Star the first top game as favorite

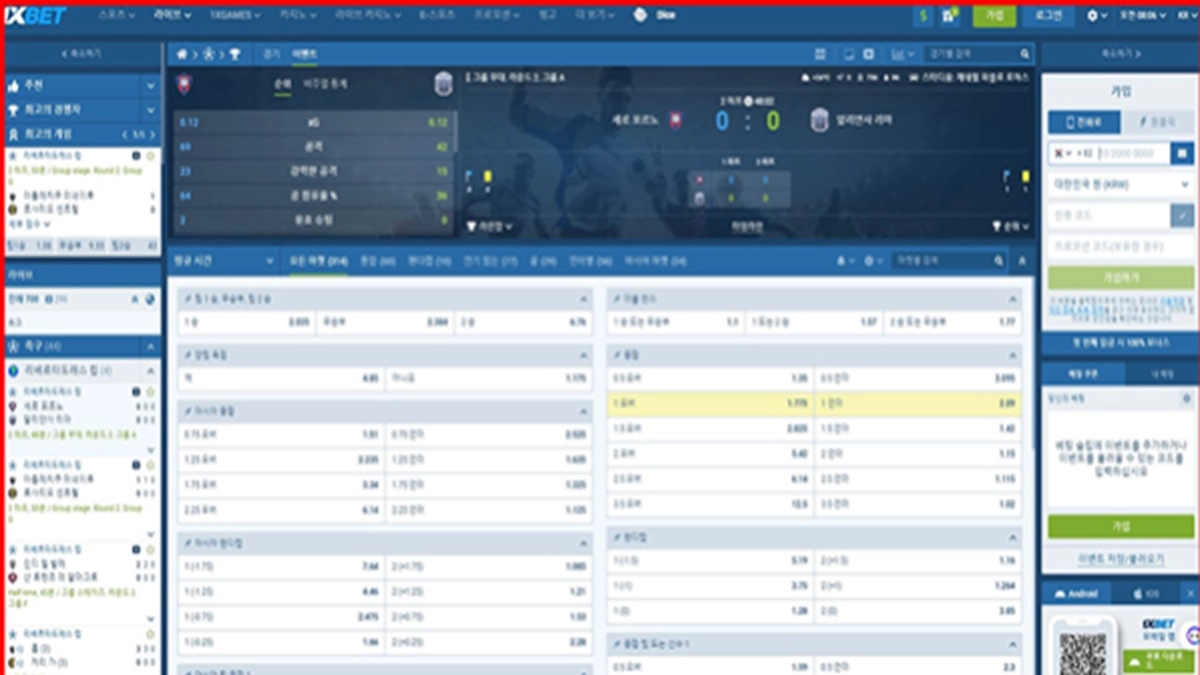pos(151,157)
